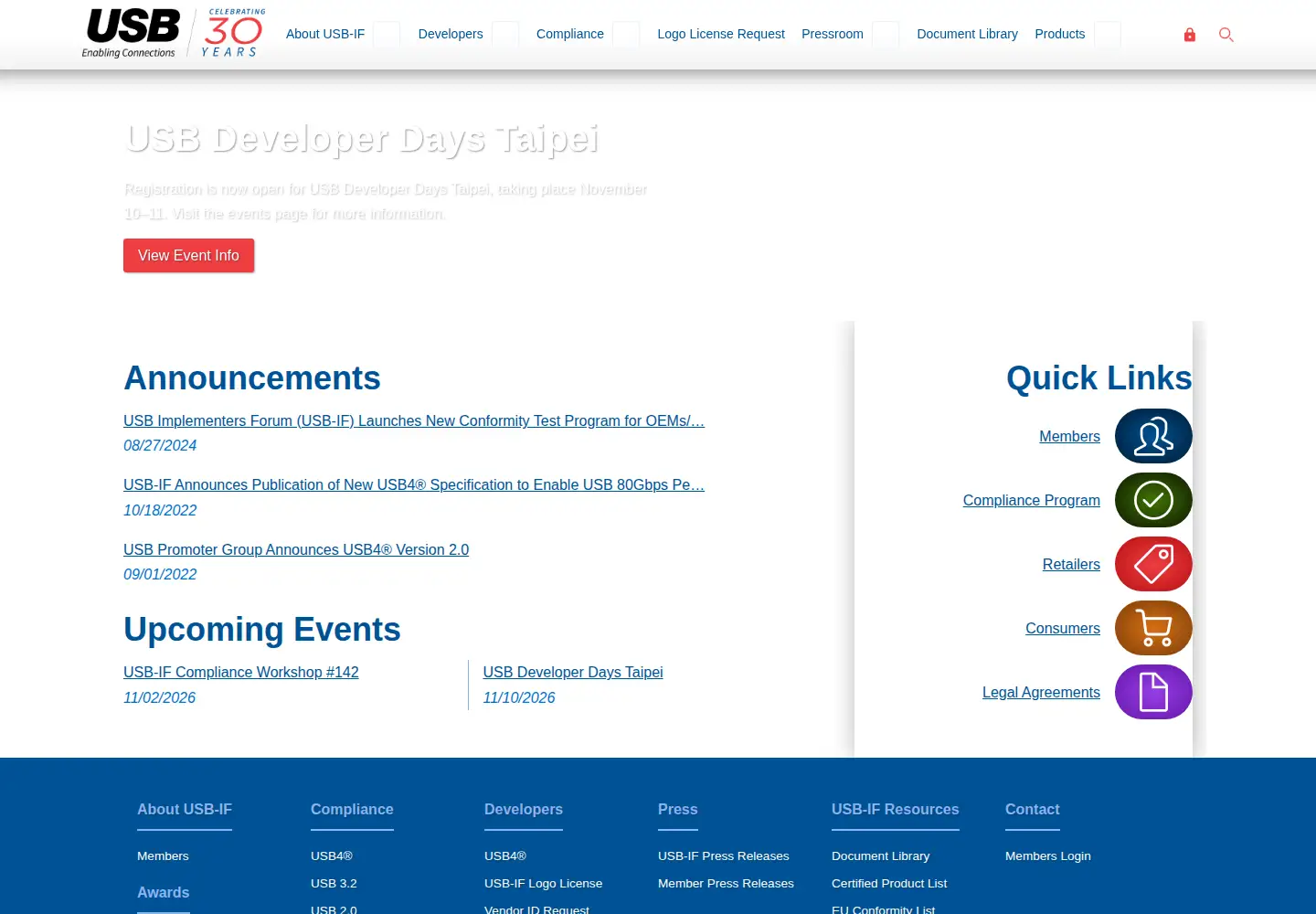1316x914 pixels.
Task: Follow the Retailers text link
Action: pos(1071,565)
